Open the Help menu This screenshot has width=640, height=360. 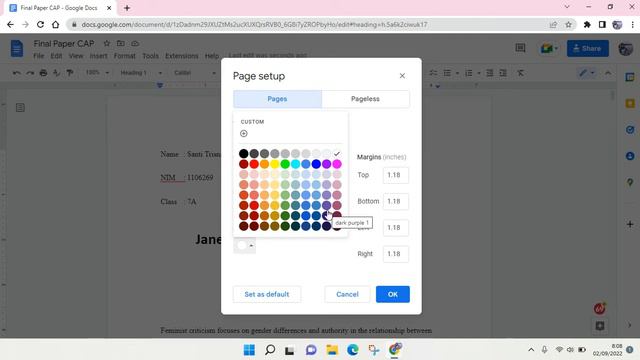[x=212, y=56]
